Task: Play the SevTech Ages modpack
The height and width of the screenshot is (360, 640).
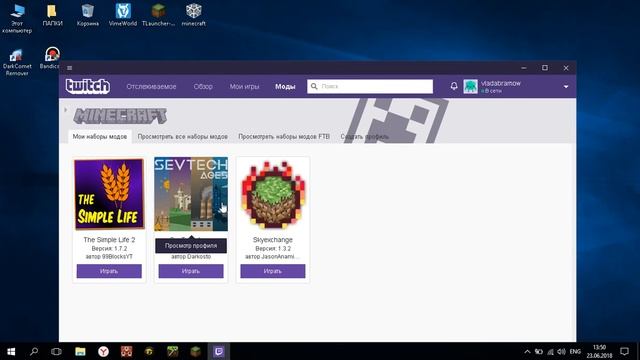Action: [x=191, y=271]
